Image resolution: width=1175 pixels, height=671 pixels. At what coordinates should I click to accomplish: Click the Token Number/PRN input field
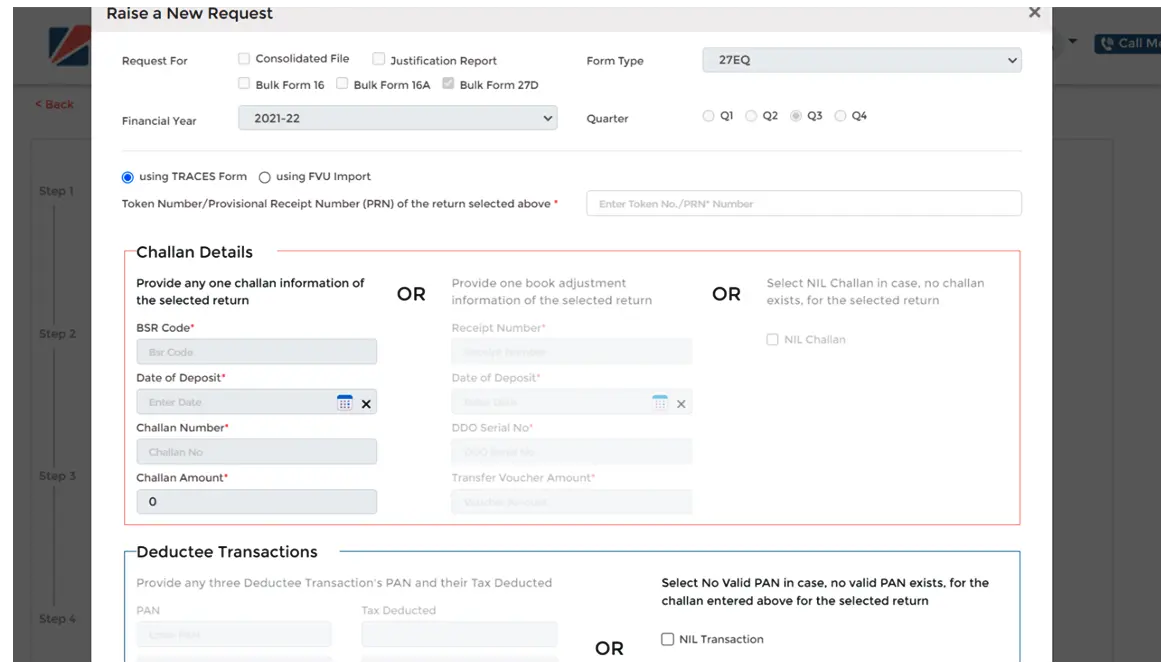[x=803, y=204]
